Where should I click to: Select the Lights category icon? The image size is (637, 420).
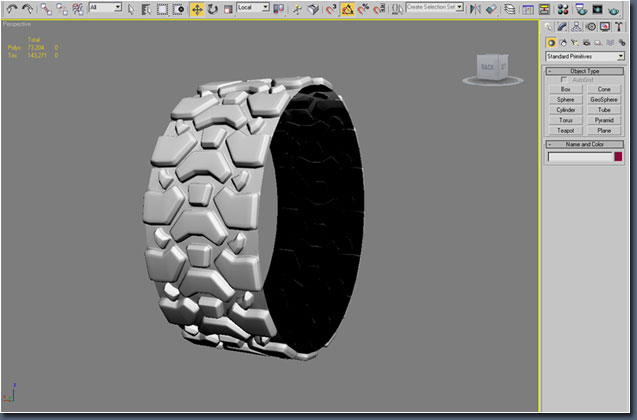pyautogui.click(x=574, y=43)
